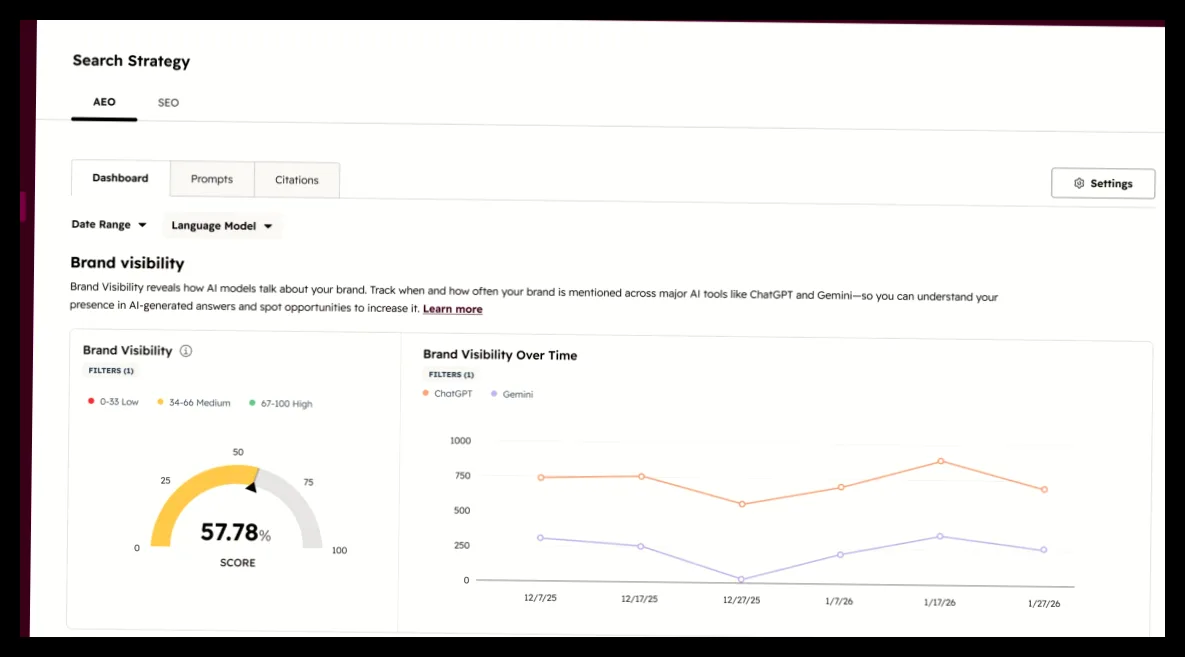Click the ChatGPT data point at 12/7/25
The height and width of the screenshot is (657, 1185).
coord(540,478)
